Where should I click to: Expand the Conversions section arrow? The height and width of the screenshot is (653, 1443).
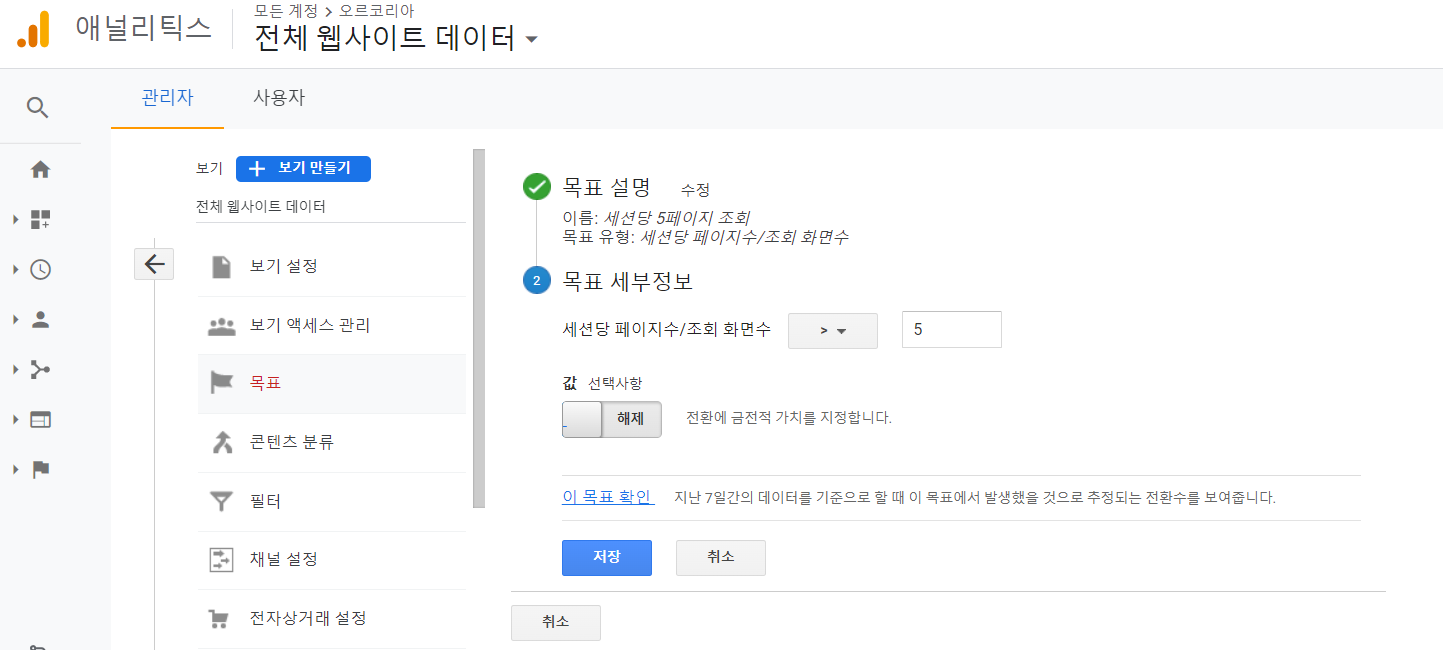(16, 469)
